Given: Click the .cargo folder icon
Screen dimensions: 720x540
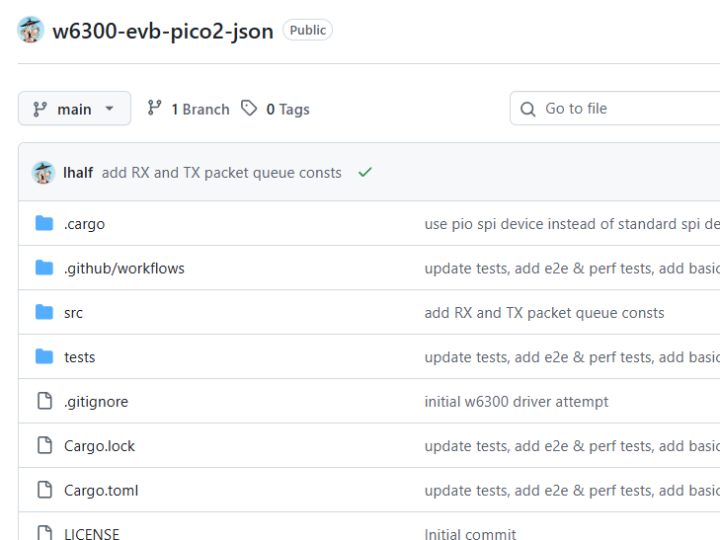Looking at the screenshot, I should pos(44,224).
